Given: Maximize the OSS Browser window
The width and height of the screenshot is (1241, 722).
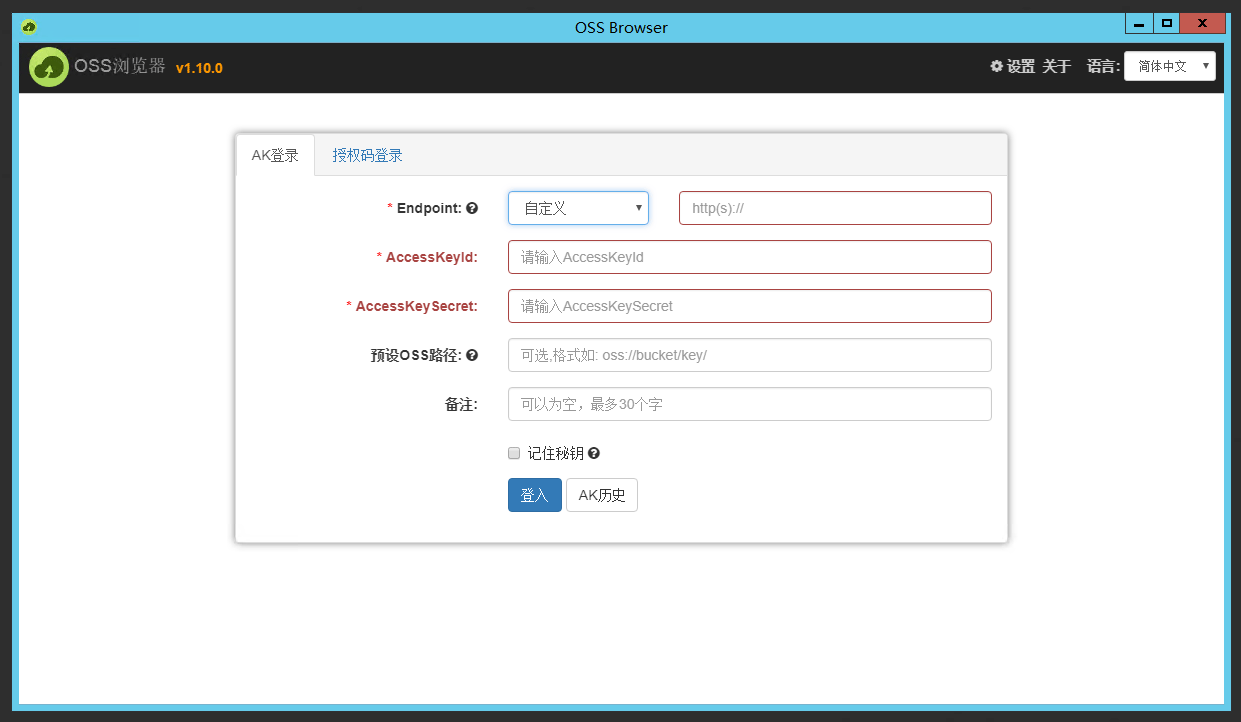Looking at the screenshot, I should 1166,23.
